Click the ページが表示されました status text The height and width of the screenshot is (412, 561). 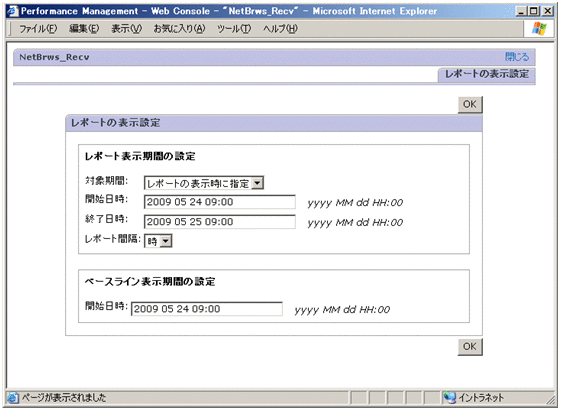point(64,398)
